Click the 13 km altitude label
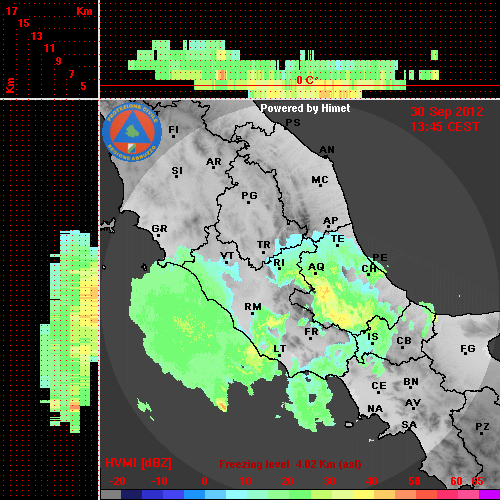 coord(37,36)
